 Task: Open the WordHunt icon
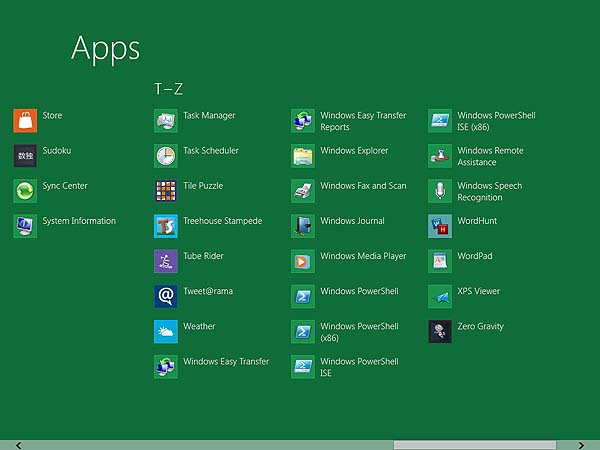(x=440, y=226)
